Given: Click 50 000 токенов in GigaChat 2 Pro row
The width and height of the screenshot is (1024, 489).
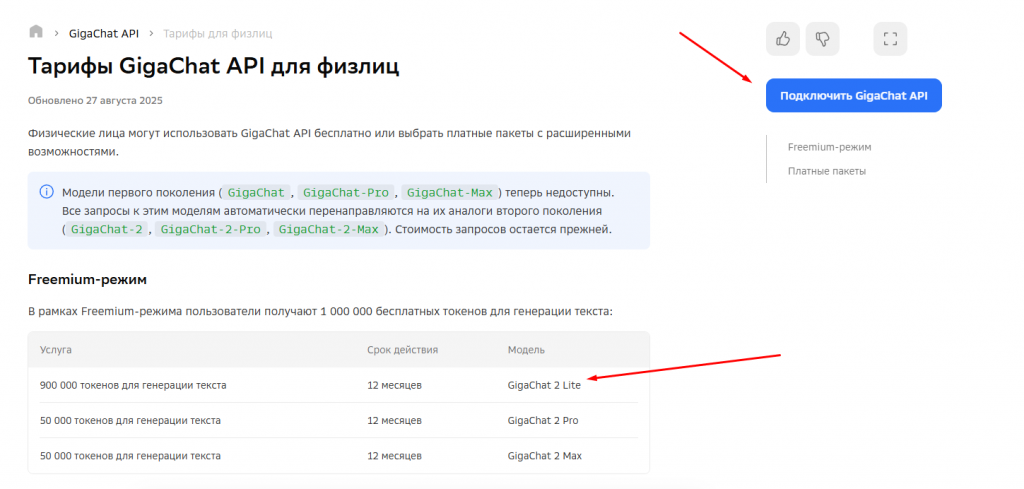Looking at the screenshot, I should click(x=130, y=420).
